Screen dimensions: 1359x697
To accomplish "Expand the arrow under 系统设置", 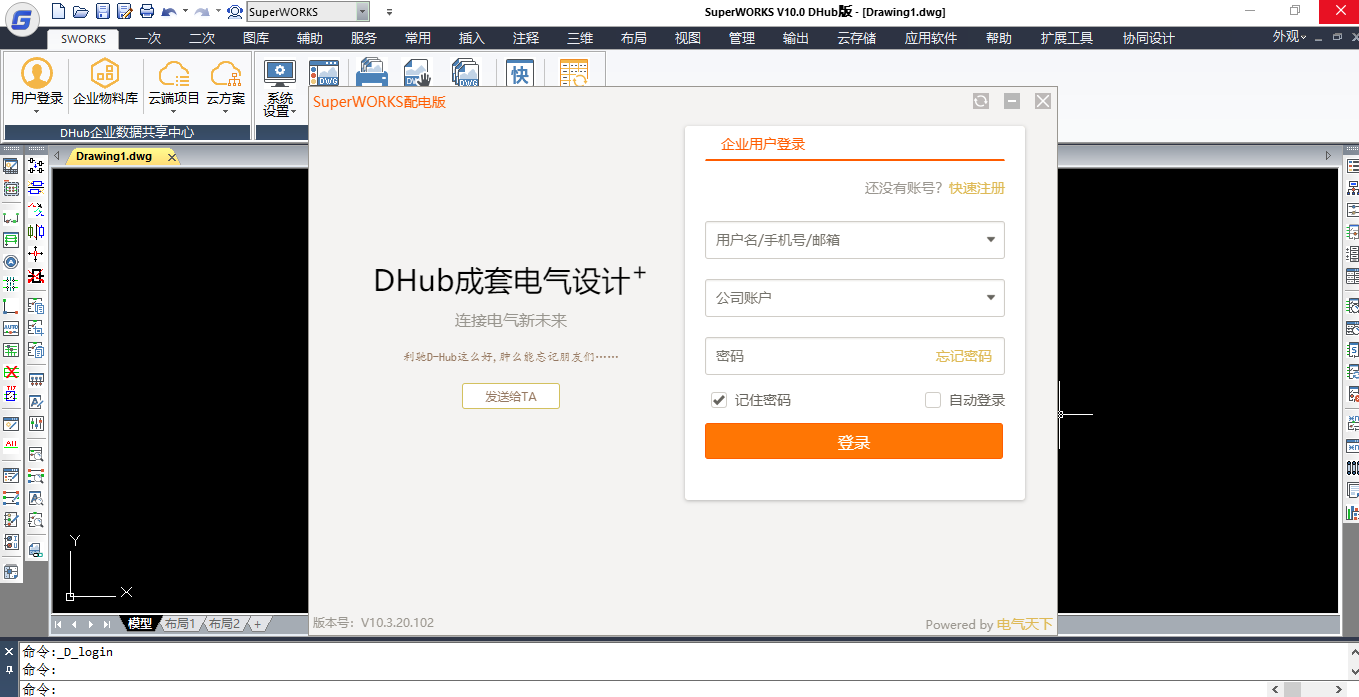I will (293, 112).
